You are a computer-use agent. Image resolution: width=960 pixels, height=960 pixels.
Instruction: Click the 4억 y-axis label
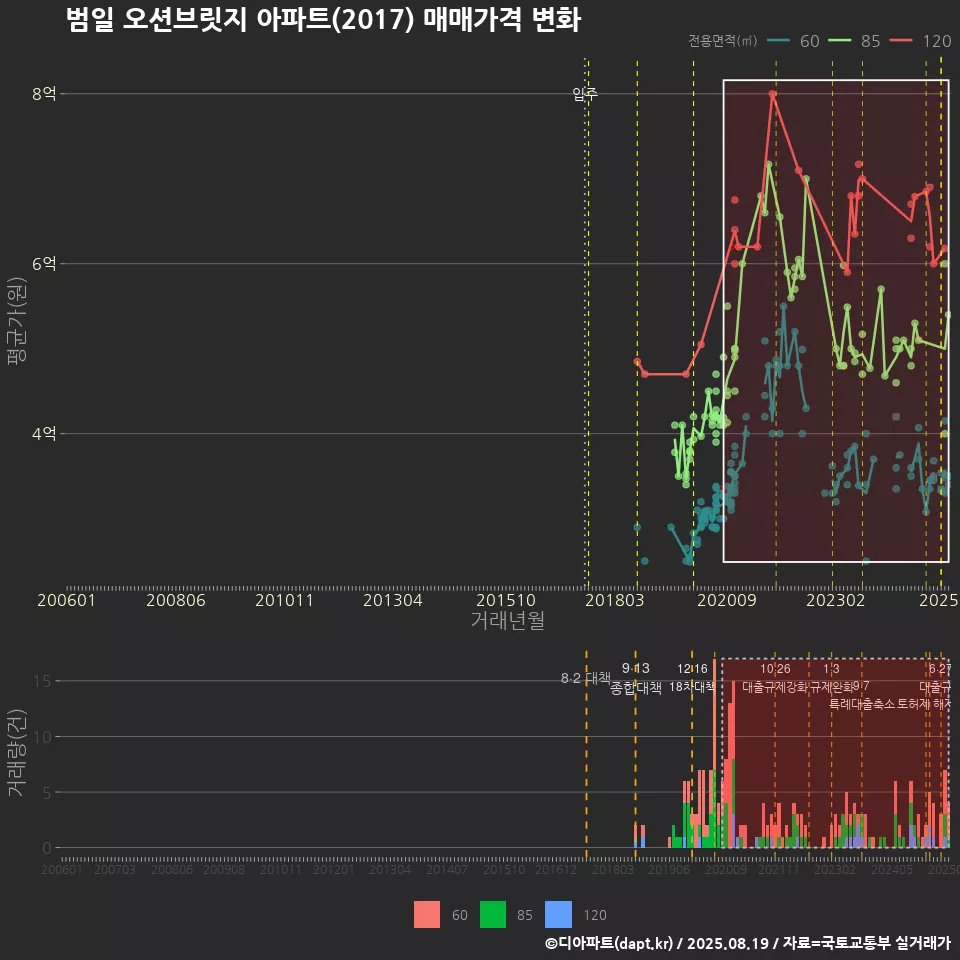[44, 433]
